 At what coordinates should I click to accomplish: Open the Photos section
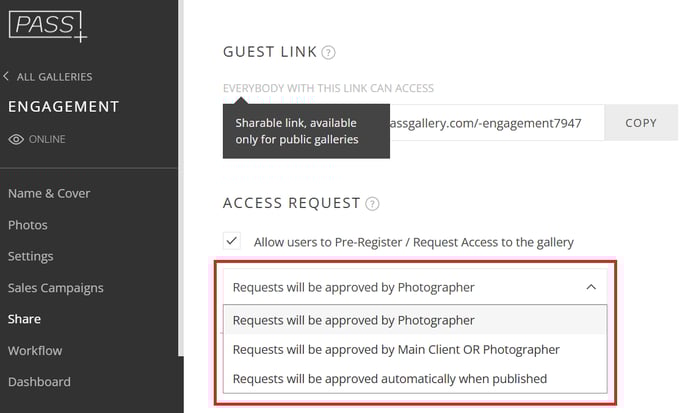pos(28,225)
